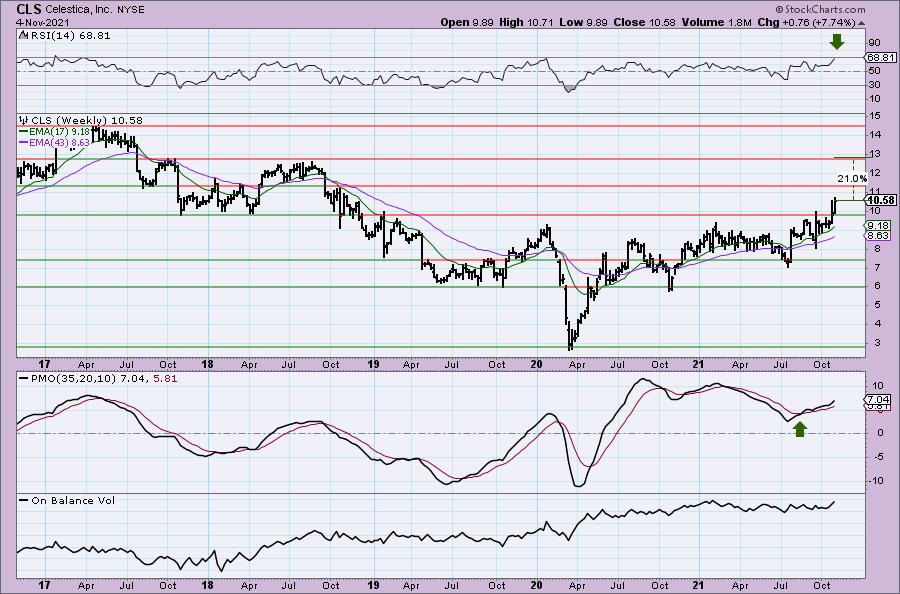Click the Volume 1.8M value
This screenshot has height=594, width=900.
click(x=716, y=22)
